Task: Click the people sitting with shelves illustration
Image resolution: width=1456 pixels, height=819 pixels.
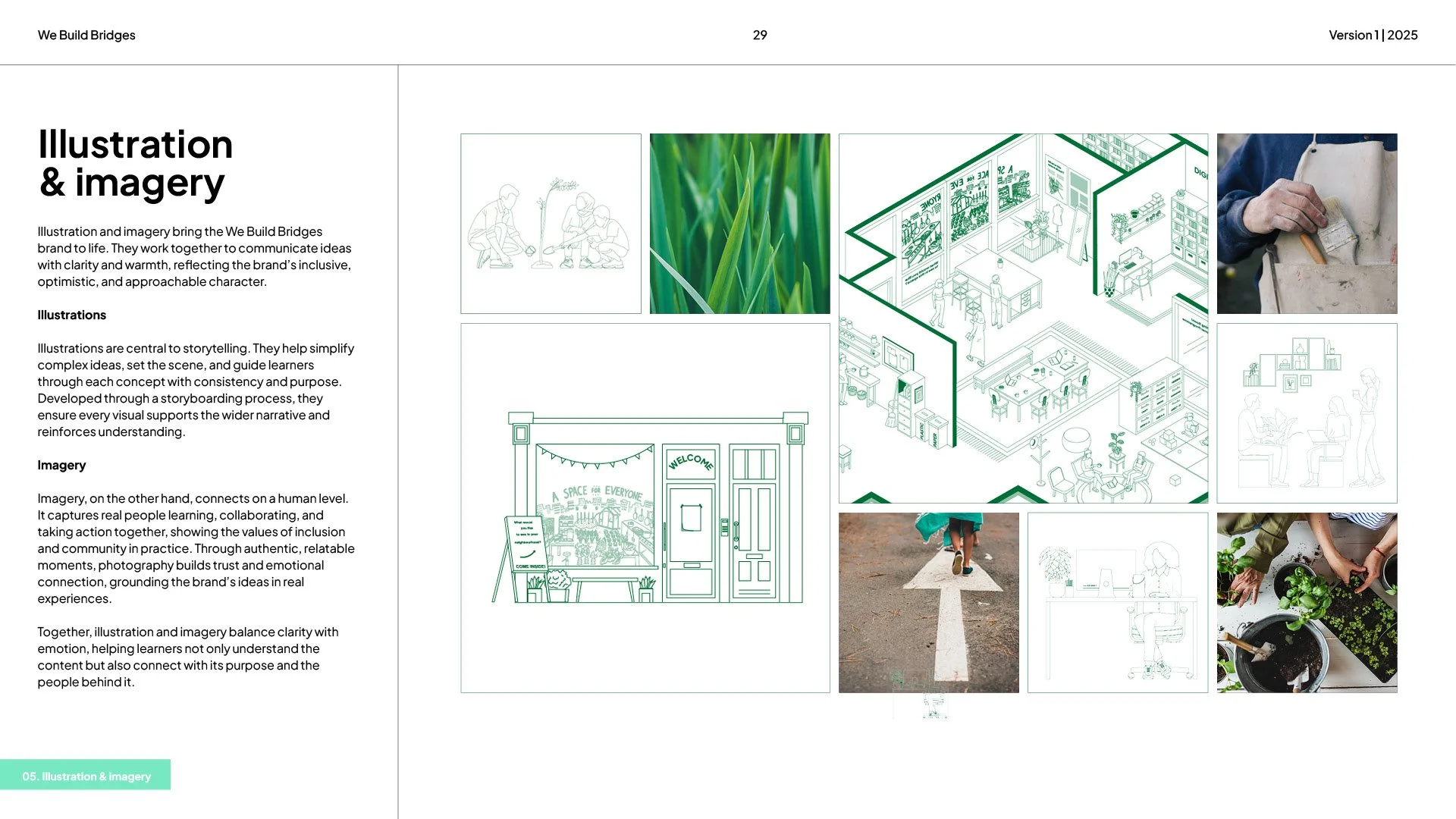Action: [x=1307, y=413]
